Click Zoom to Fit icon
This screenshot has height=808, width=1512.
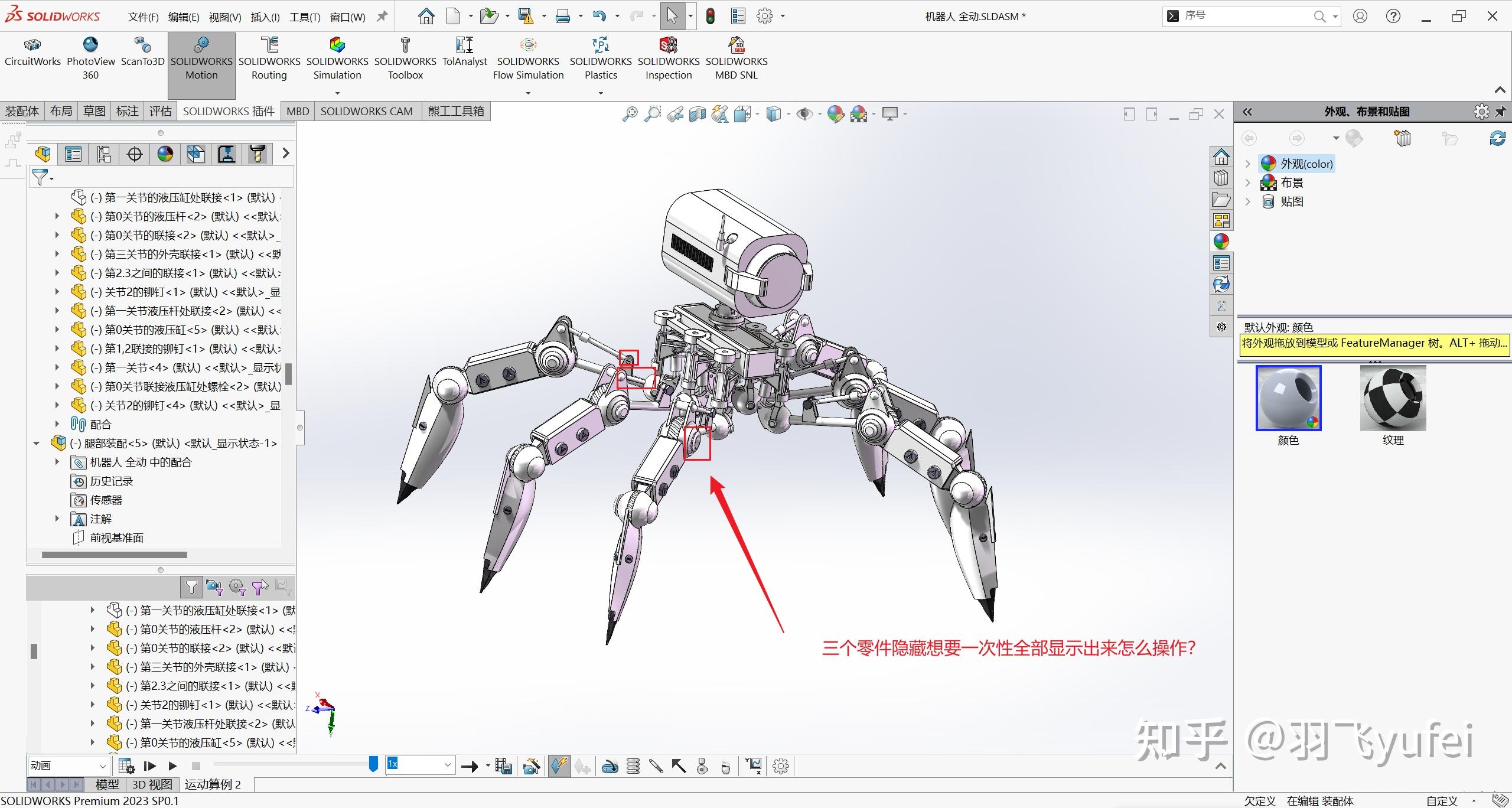630,114
